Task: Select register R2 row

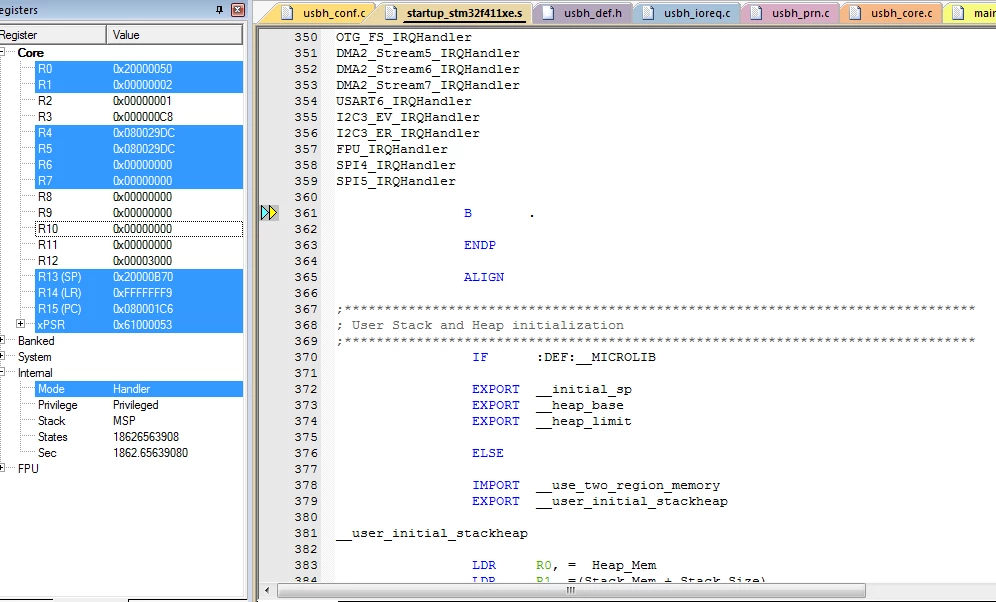Action: coord(139,100)
